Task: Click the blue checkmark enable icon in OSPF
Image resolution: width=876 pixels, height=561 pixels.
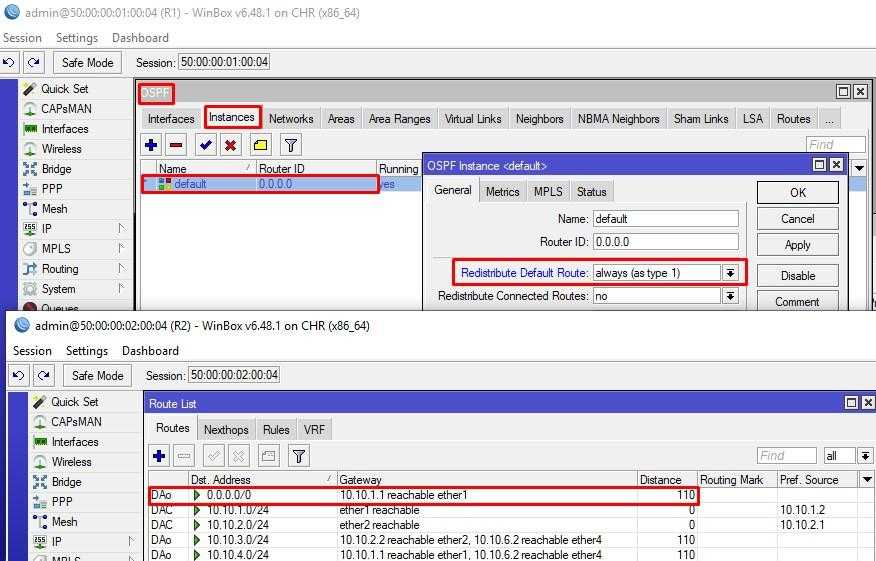Action: (206, 145)
